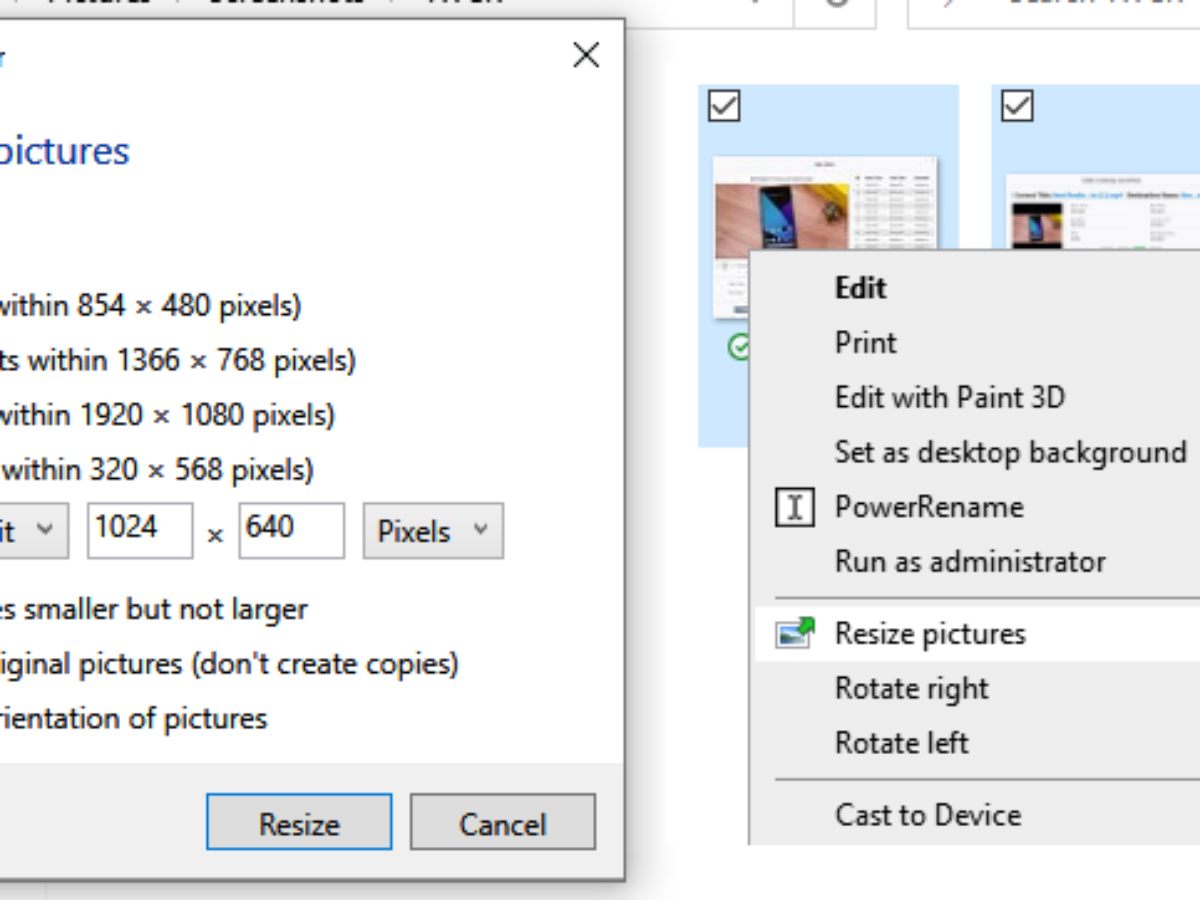The image size is (1200, 900).
Task: Click Rotate right in the context menu
Action: point(911,688)
